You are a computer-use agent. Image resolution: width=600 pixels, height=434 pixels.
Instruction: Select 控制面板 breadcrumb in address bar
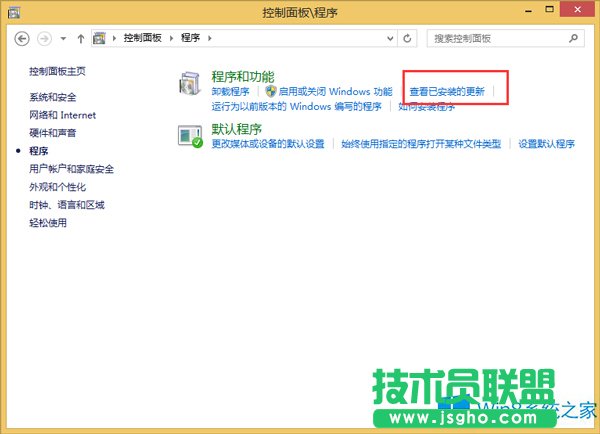tap(142, 38)
